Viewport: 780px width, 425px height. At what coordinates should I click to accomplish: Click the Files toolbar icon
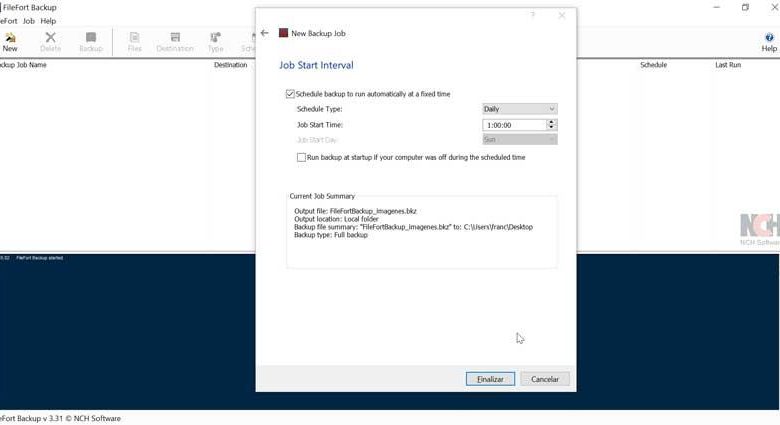click(134, 42)
